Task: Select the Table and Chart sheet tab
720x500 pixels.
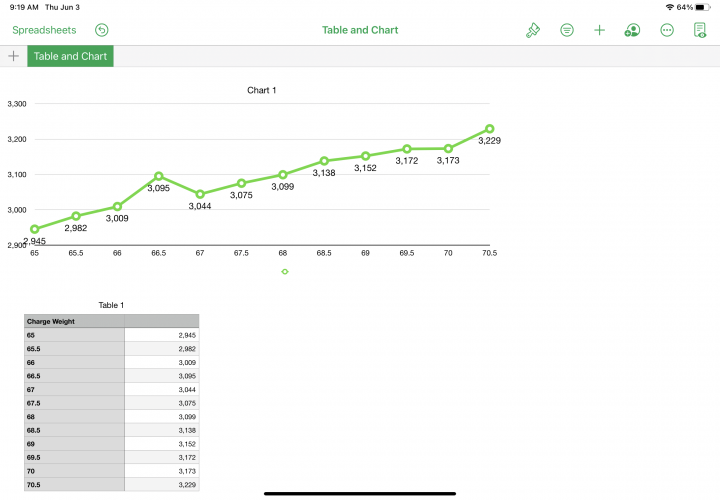Action: click(x=70, y=56)
